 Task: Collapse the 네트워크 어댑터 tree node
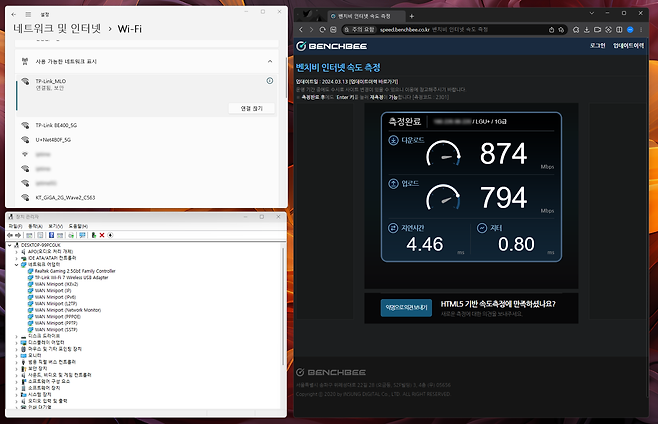point(17,265)
